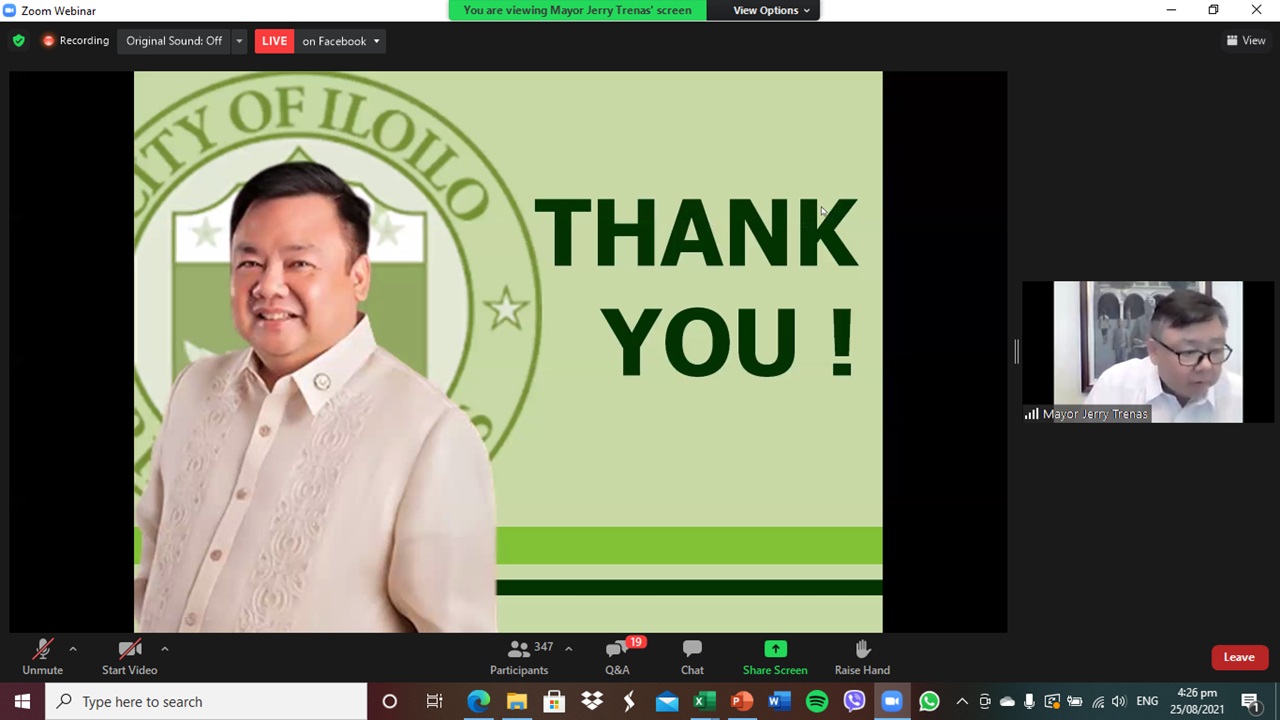
Task: Expand the View Options dropdown
Action: point(771,10)
